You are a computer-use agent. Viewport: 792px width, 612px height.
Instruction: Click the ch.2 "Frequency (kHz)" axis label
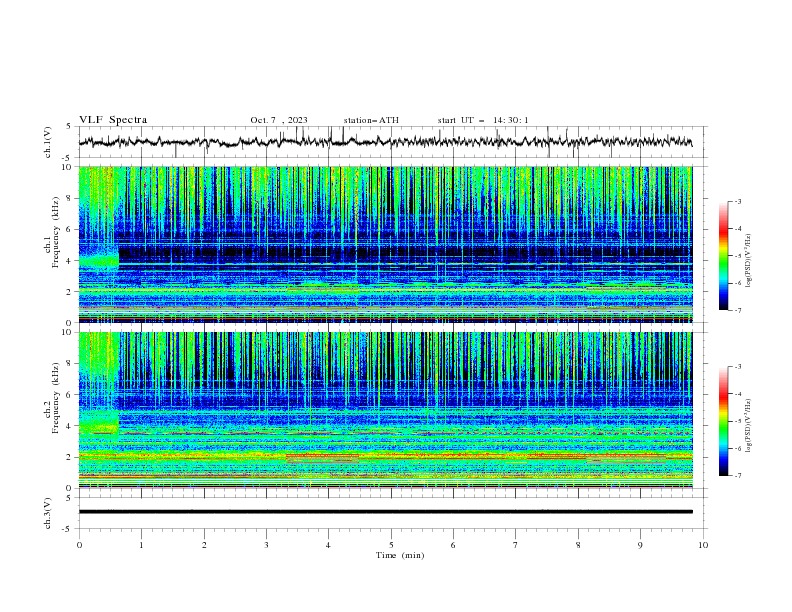tap(56, 397)
